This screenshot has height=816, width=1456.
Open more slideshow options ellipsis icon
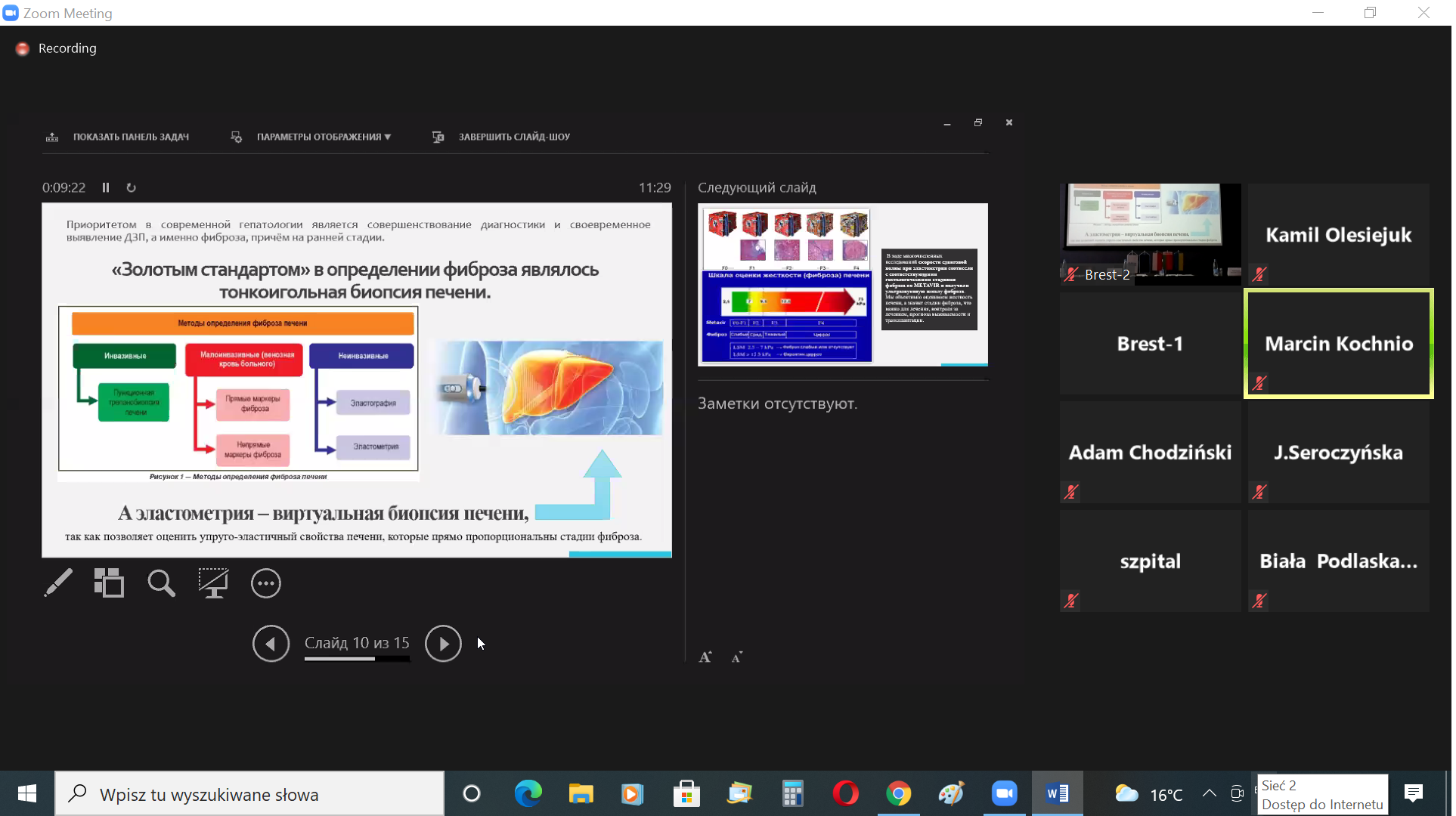265,583
